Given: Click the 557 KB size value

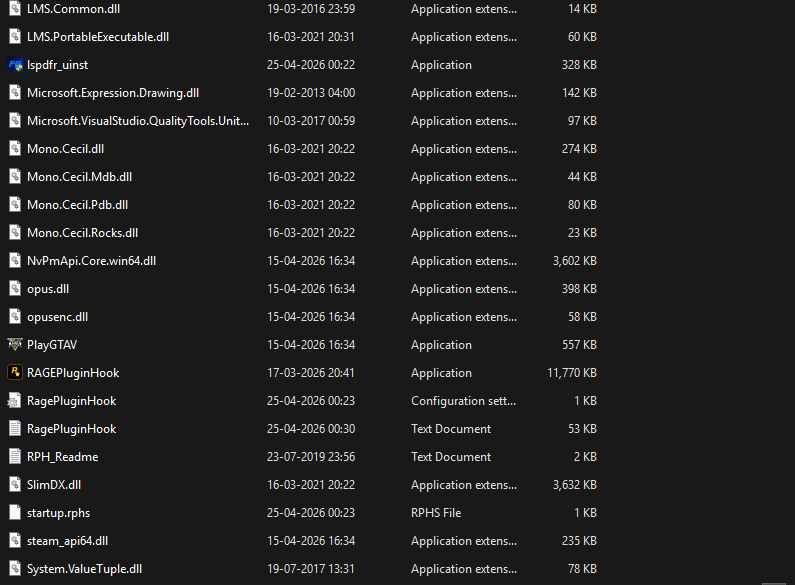Looking at the screenshot, I should tap(579, 345).
